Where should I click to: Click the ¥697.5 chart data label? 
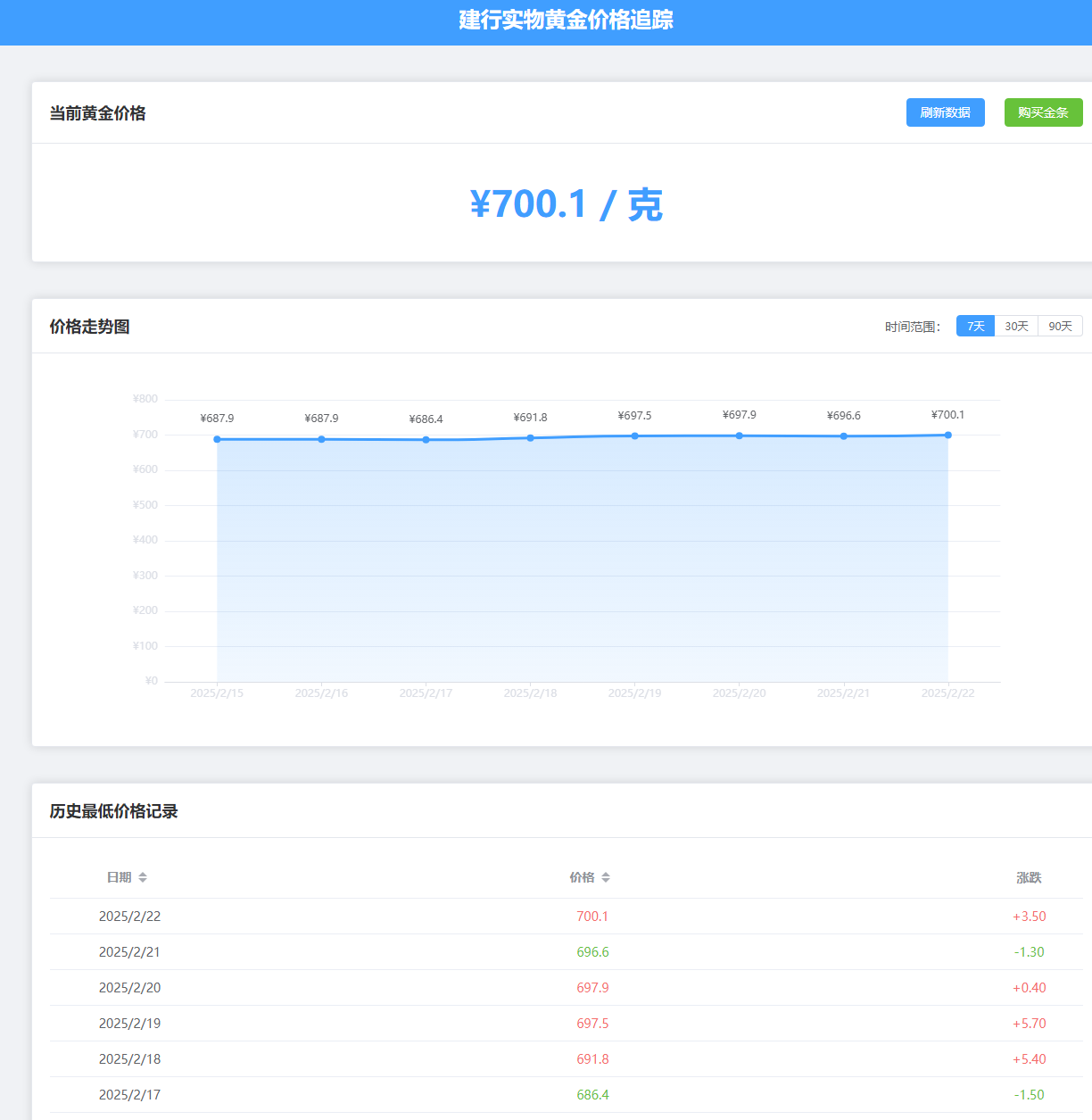click(634, 416)
